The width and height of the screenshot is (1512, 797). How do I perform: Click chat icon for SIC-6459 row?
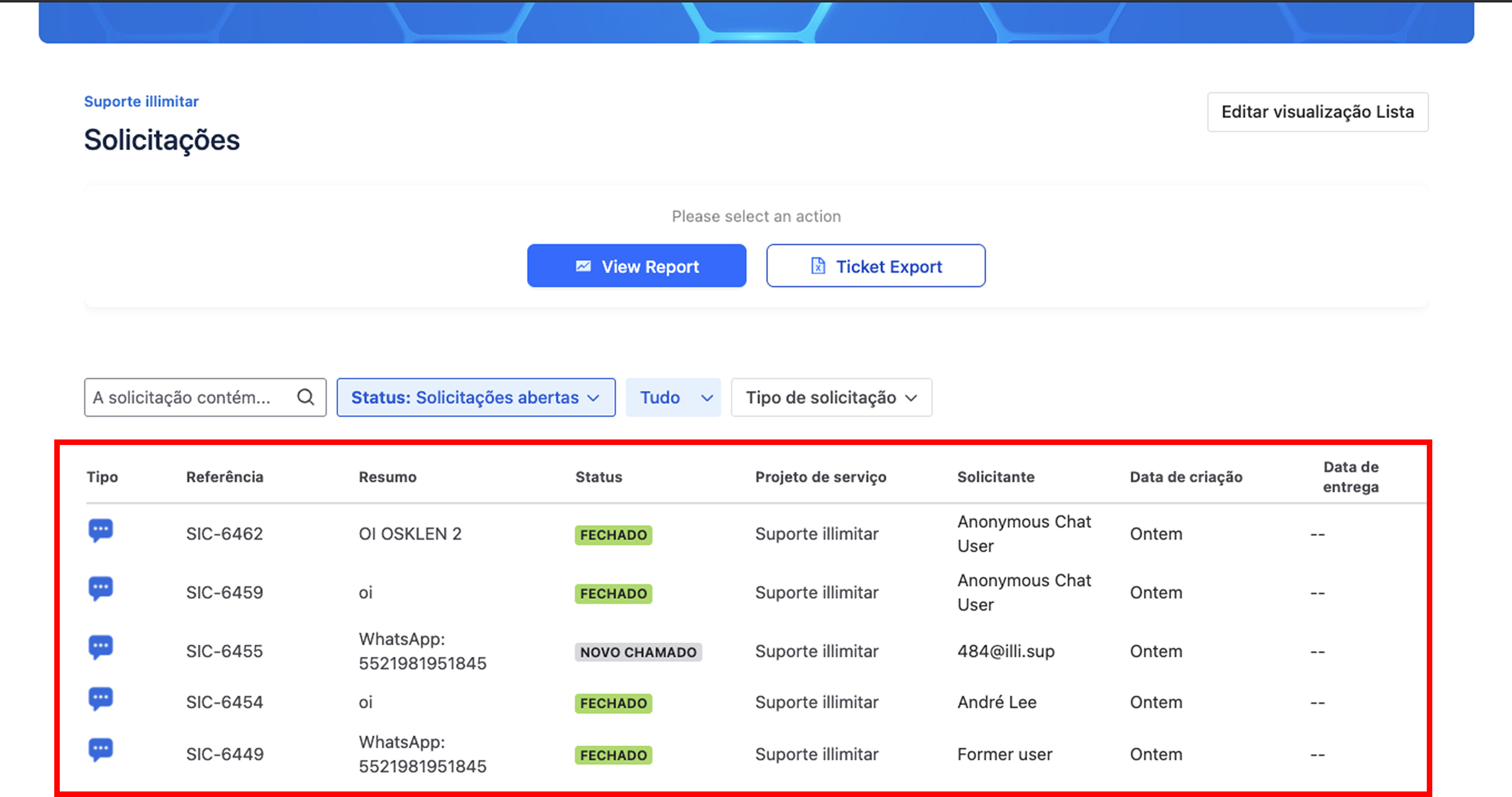point(100,589)
